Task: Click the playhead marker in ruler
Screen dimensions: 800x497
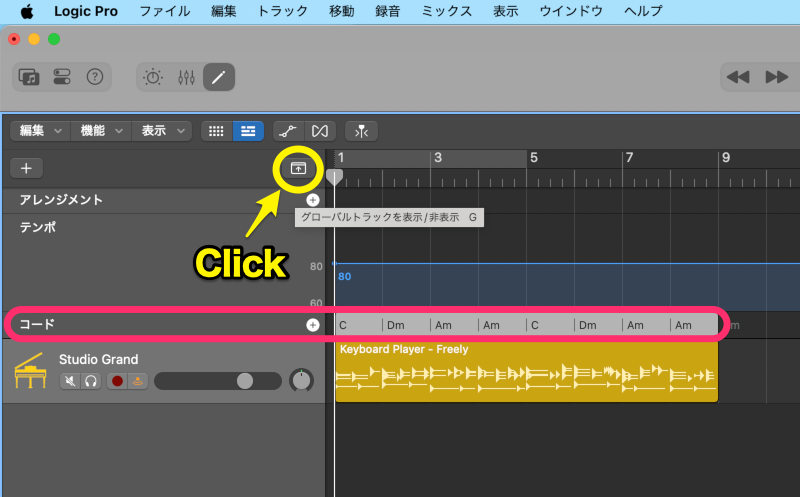Action: coord(334,177)
